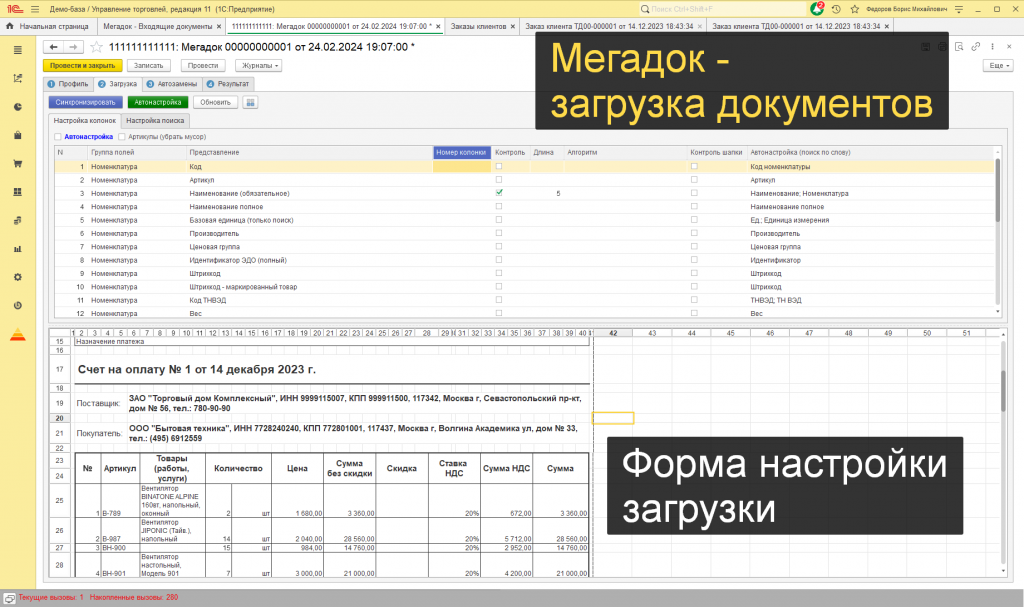Image resolution: width=1024 pixels, height=607 pixels.
Task: Toggle Контроль шапки for Штрихкод row 9
Action: tap(694, 273)
